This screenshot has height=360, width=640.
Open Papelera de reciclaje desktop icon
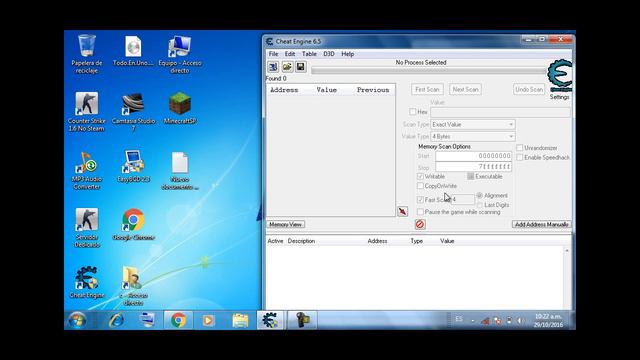tap(87, 54)
